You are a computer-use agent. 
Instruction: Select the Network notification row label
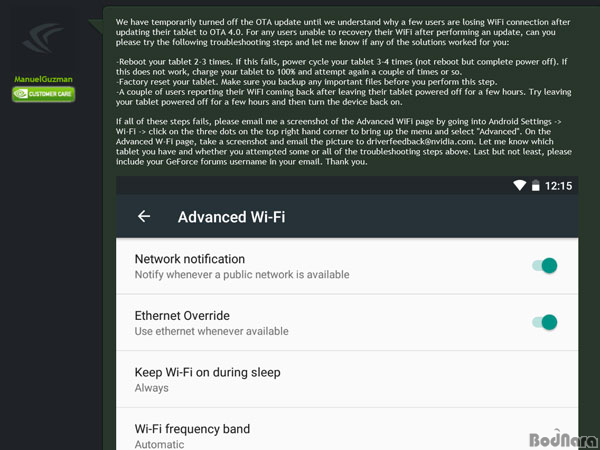click(190, 259)
